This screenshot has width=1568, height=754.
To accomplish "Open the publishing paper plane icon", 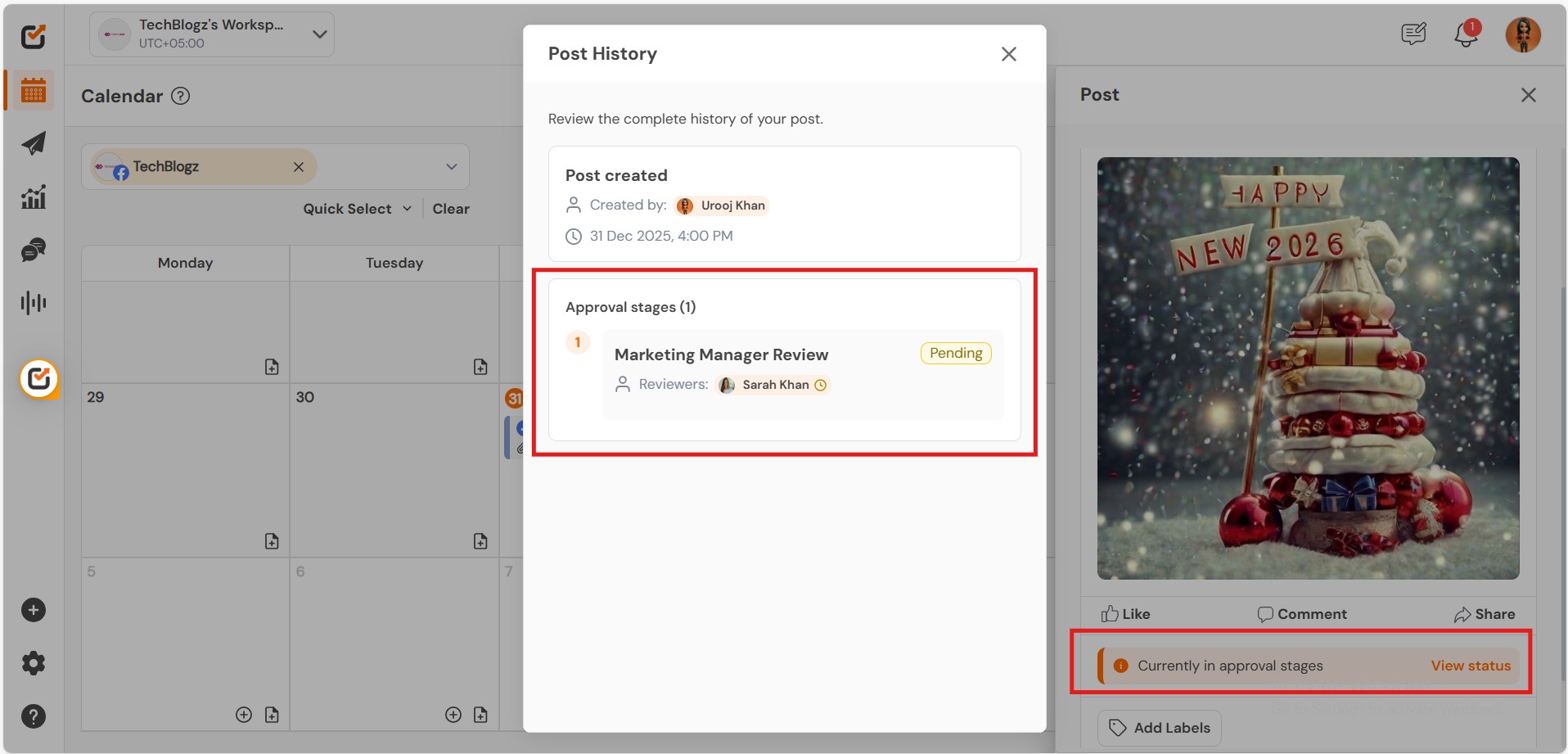I will 34,143.
